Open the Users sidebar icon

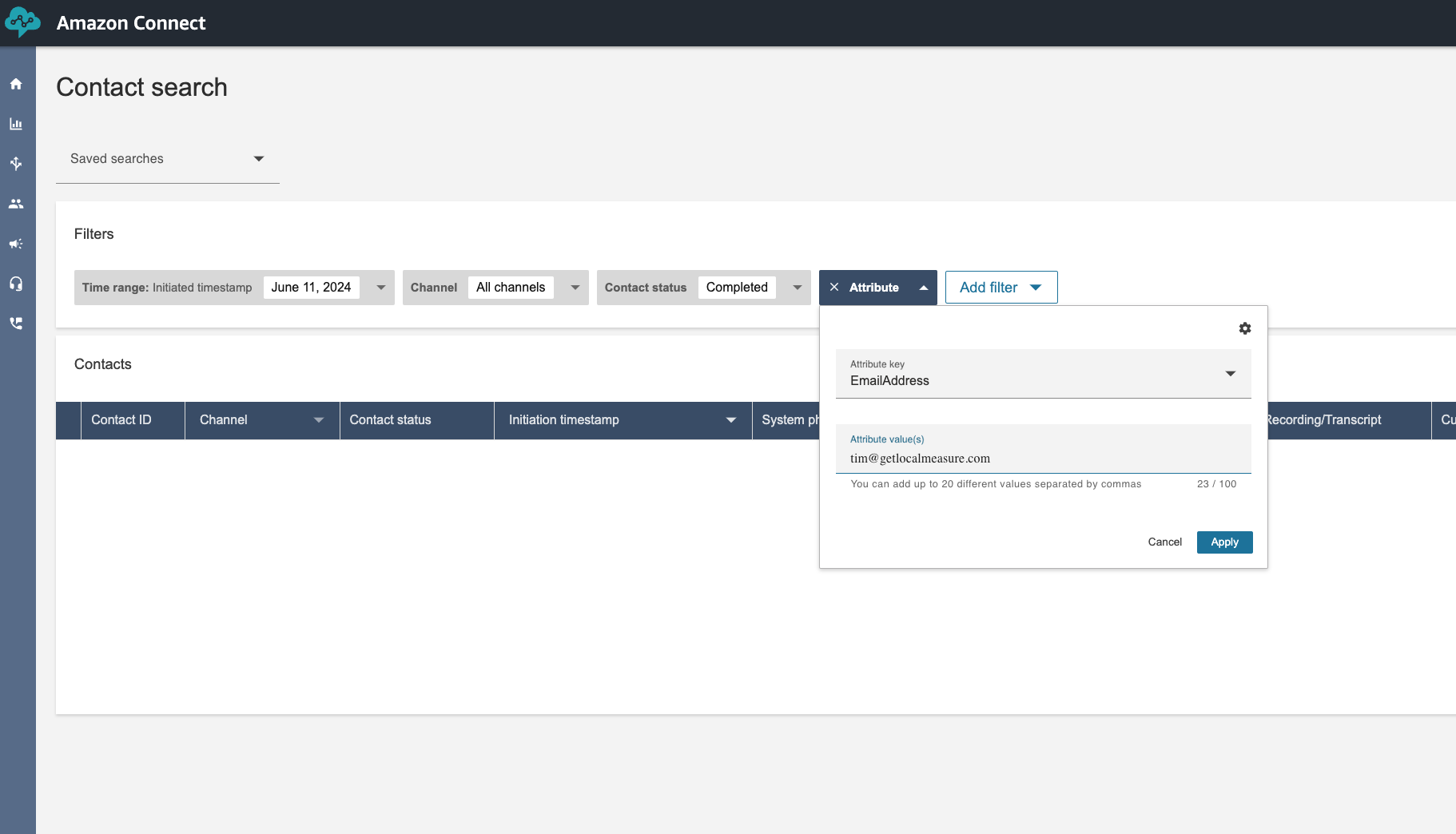click(x=16, y=204)
